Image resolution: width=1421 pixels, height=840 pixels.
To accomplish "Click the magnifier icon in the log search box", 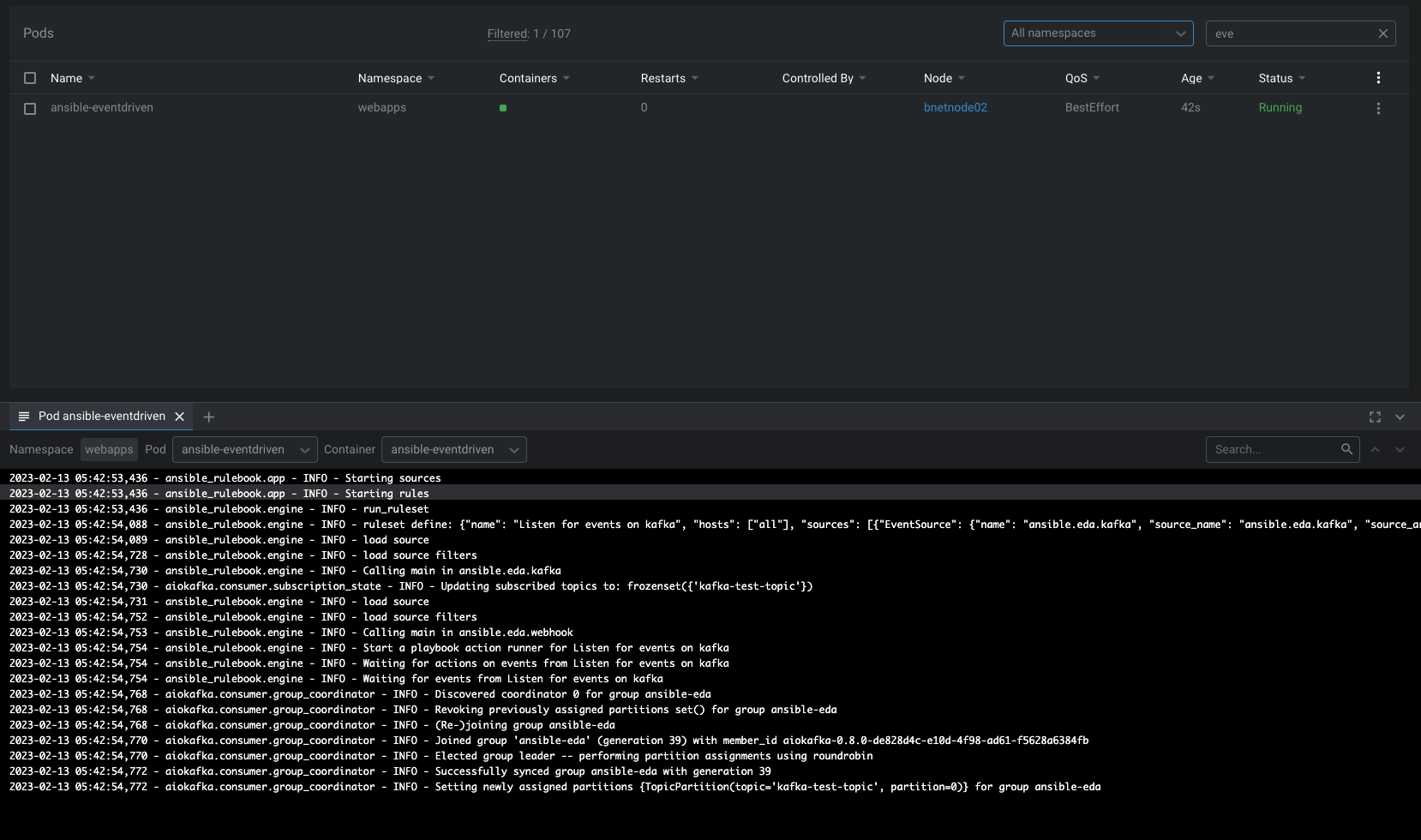I will pyautogui.click(x=1347, y=448).
